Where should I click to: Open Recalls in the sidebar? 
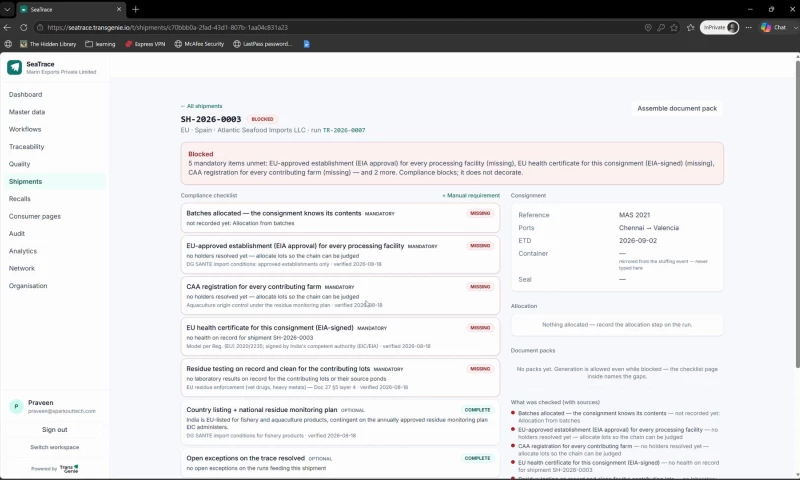click(20, 198)
